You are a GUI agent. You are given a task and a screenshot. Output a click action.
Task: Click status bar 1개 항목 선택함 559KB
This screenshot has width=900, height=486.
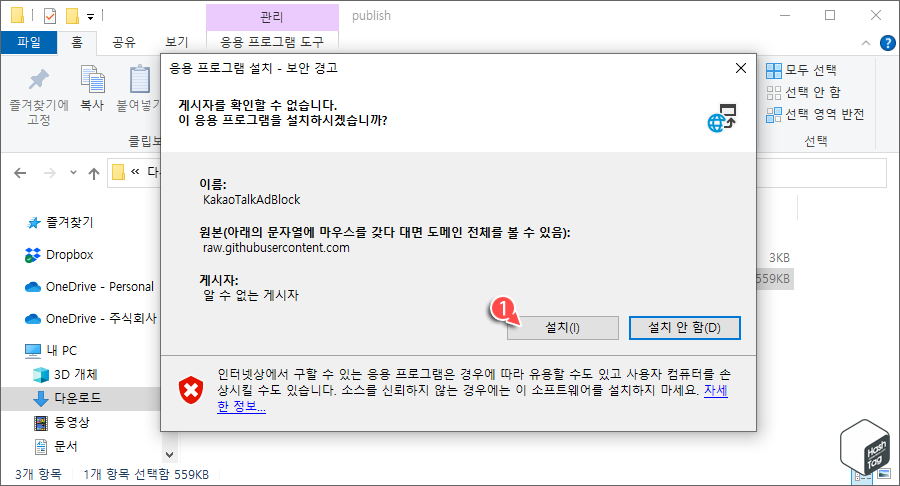pyautogui.click(x=146, y=475)
